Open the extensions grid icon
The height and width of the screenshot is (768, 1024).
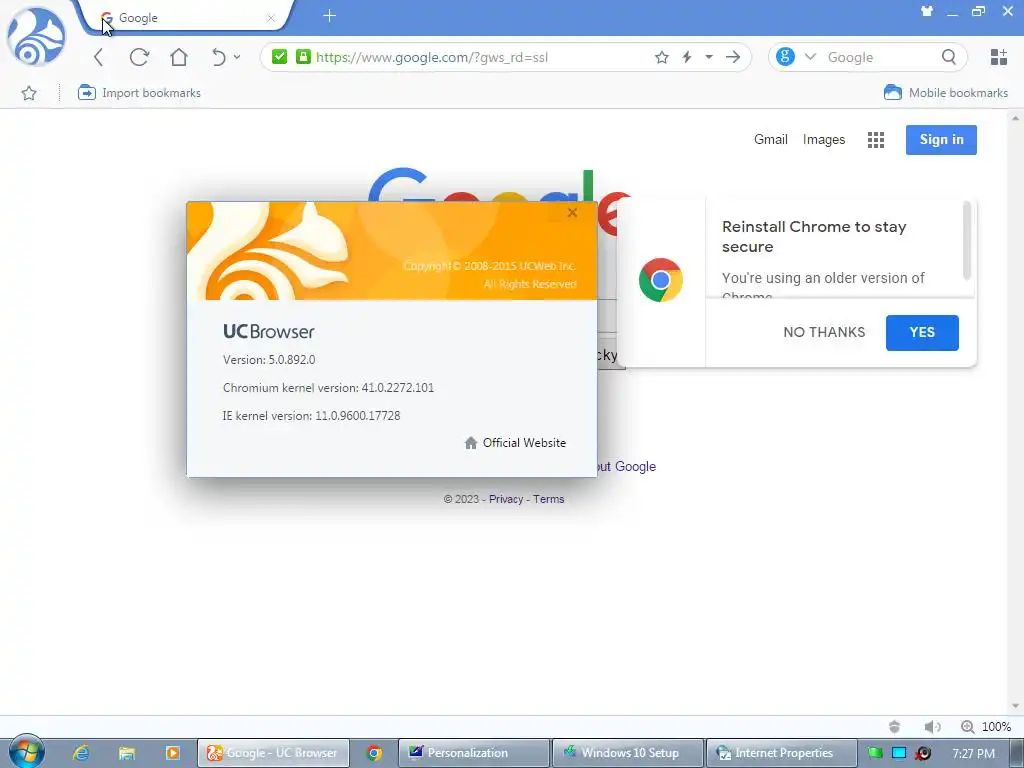click(999, 57)
